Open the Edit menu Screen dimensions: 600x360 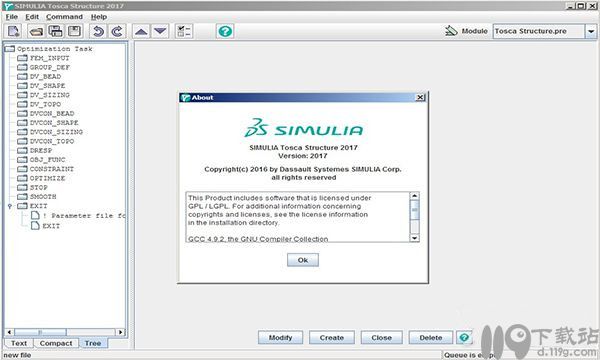pos(32,17)
